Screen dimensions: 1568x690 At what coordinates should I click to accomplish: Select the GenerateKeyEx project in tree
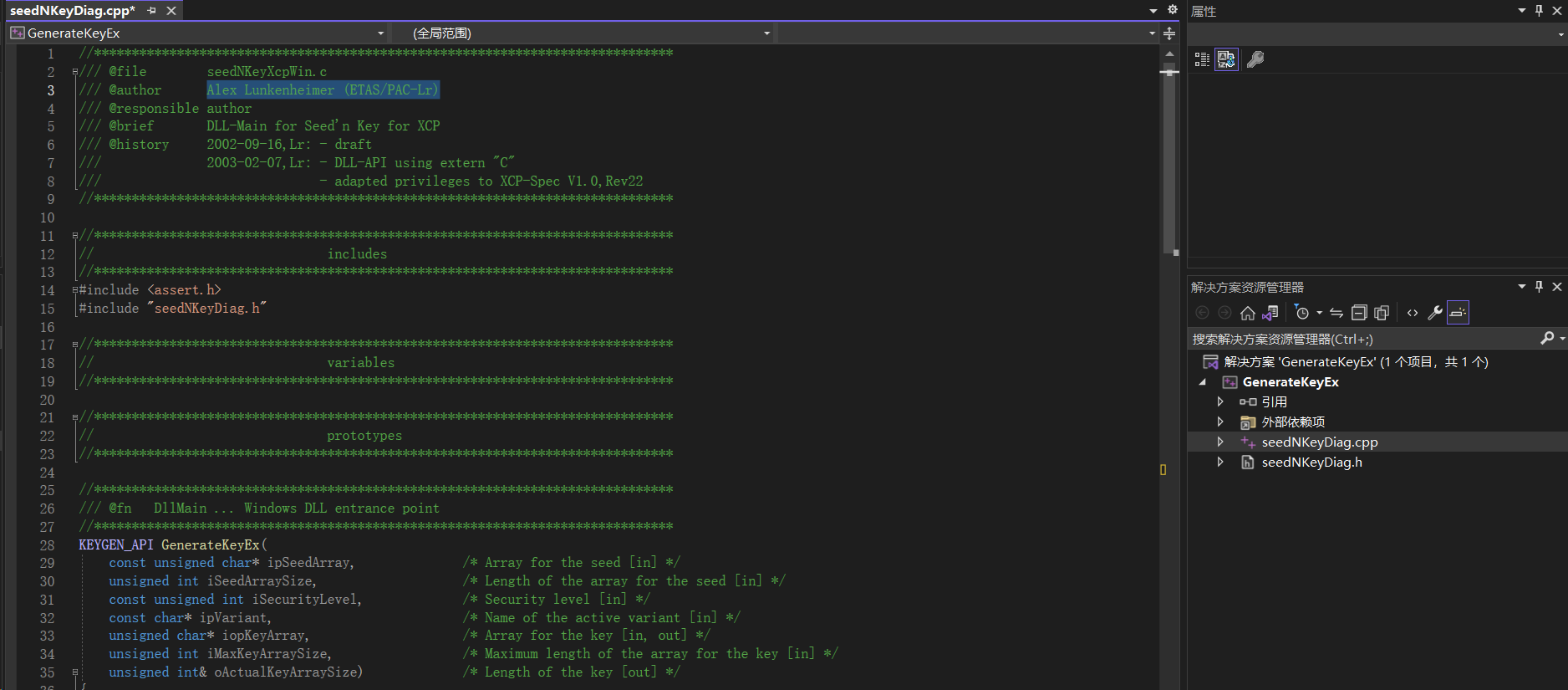click(x=1291, y=382)
